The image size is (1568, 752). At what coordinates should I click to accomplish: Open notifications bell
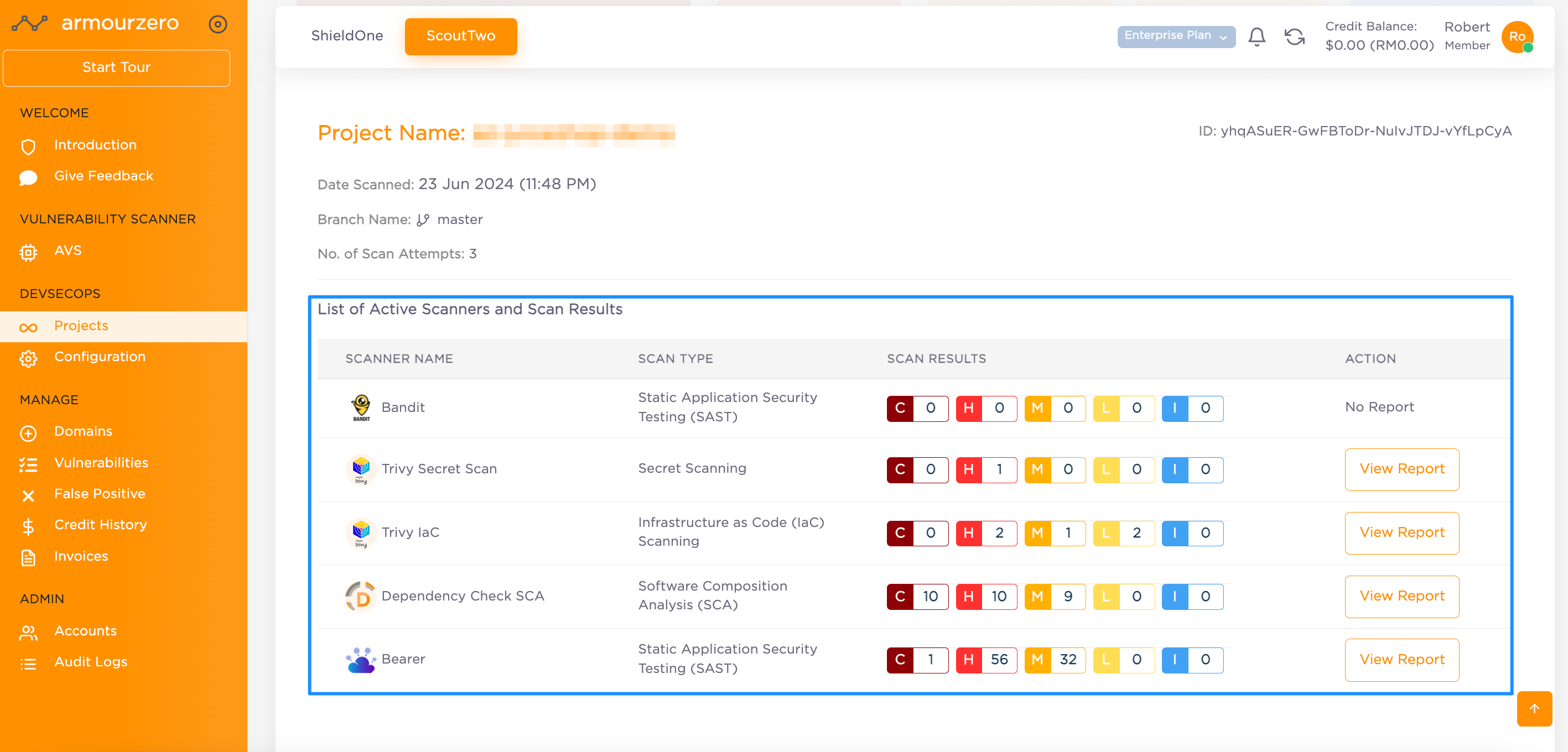(1257, 36)
